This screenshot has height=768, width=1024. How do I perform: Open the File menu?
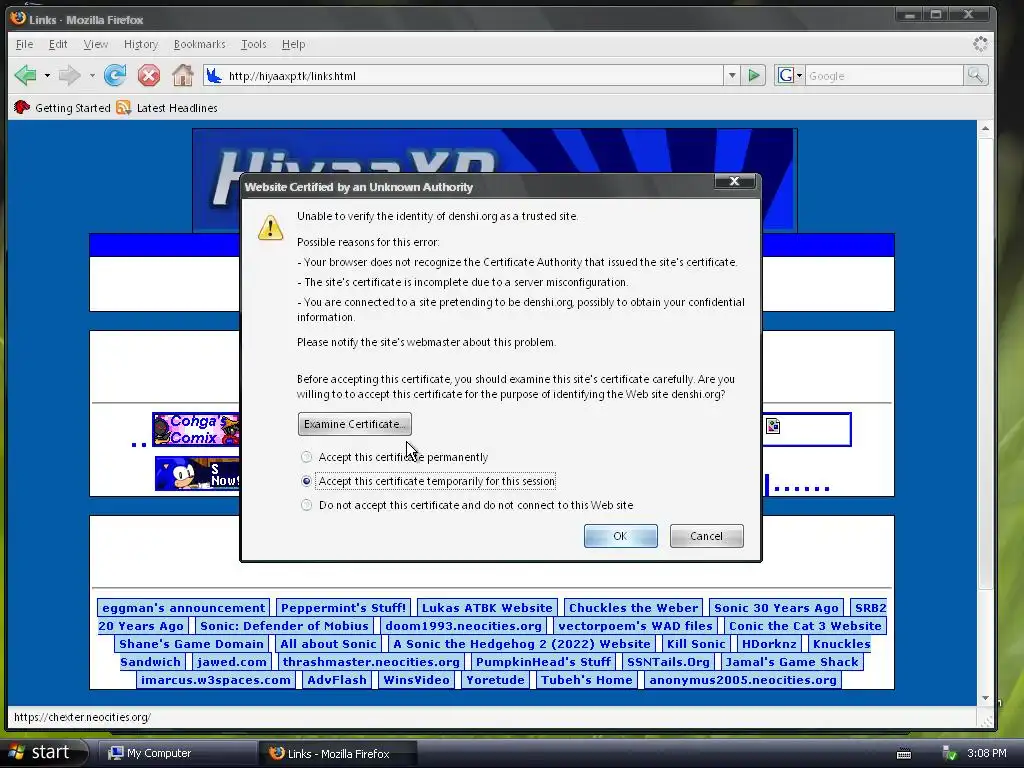click(x=24, y=44)
